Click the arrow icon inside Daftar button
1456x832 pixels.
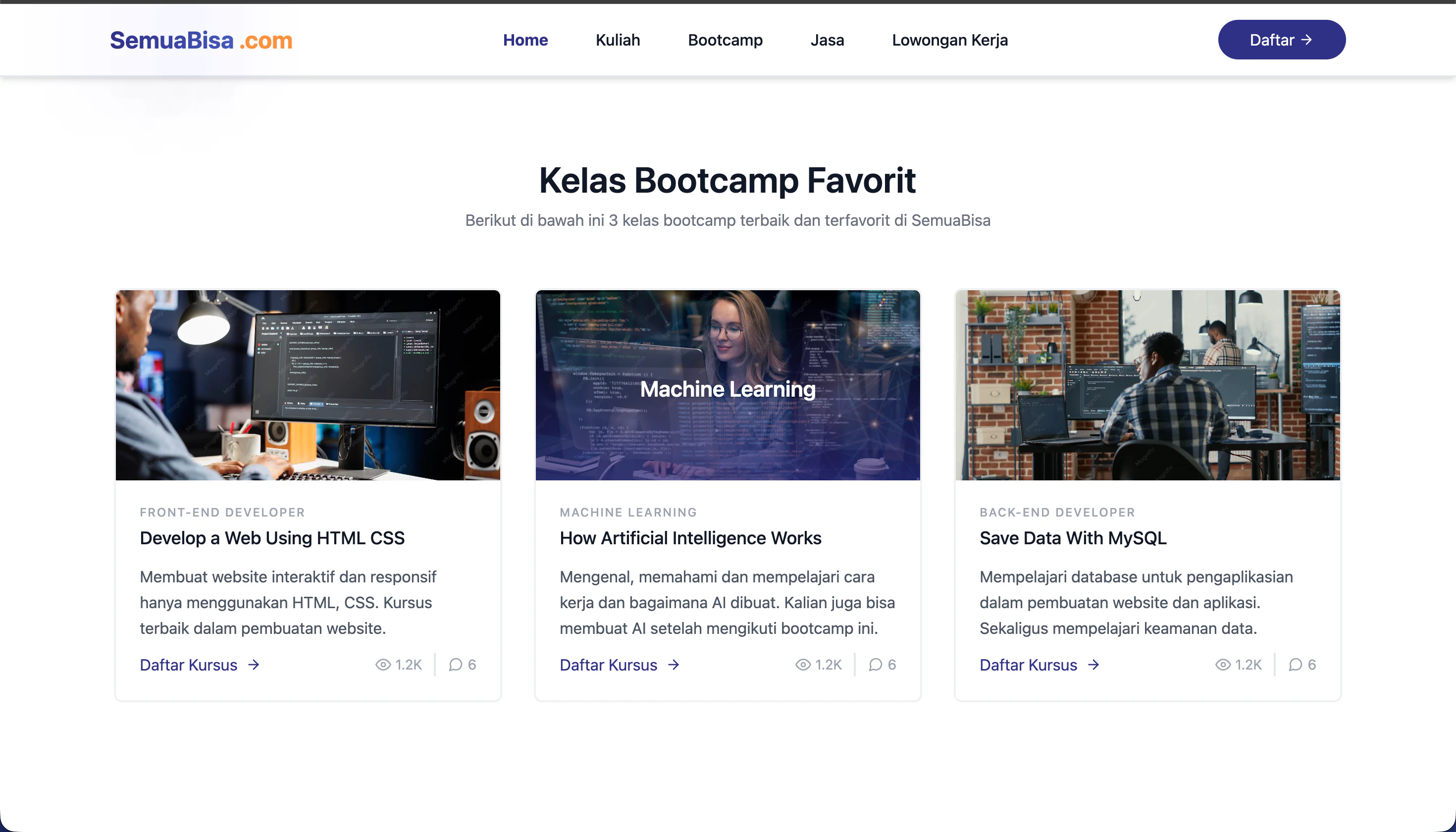[1307, 40]
